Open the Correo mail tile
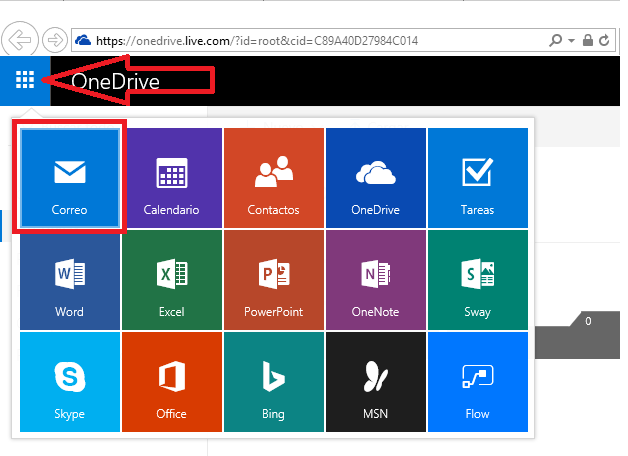The image size is (628, 456). [70, 178]
